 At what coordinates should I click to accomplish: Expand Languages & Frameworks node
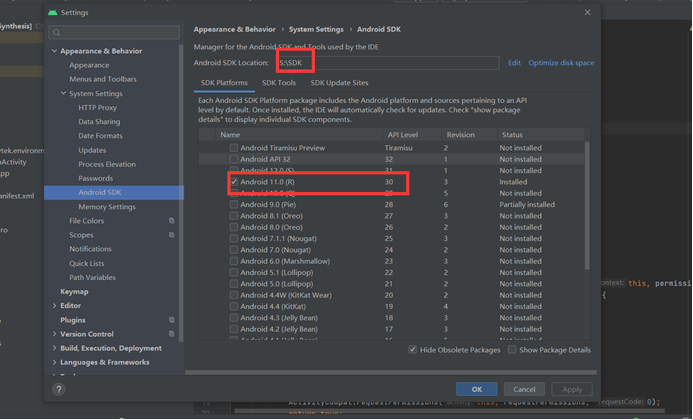[x=54, y=362]
